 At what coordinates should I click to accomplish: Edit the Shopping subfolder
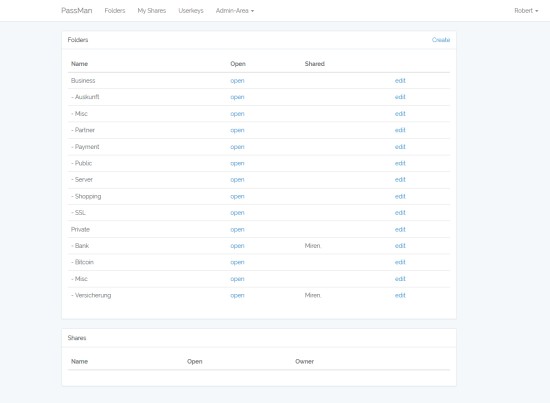point(400,196)
